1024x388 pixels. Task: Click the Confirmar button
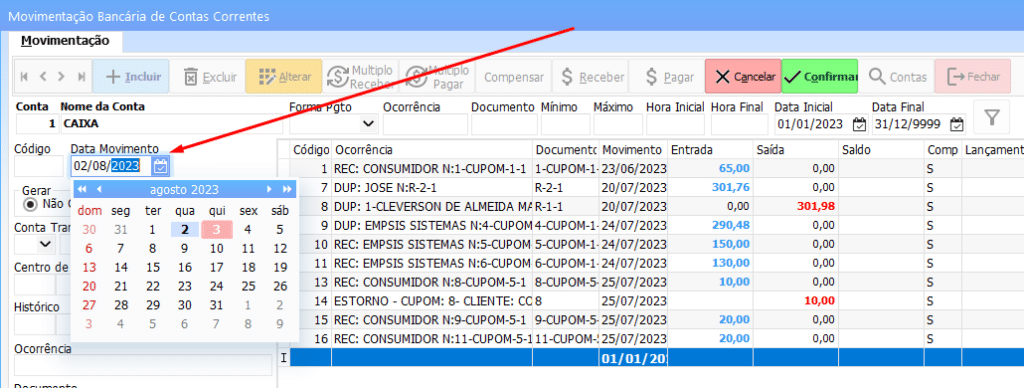820,76
